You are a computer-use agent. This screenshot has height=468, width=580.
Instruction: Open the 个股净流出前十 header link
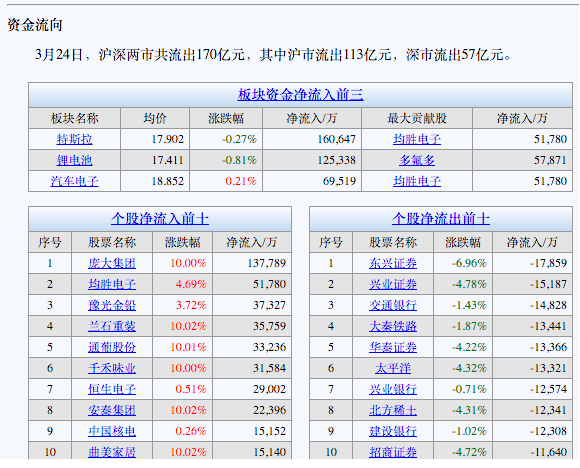441,219
